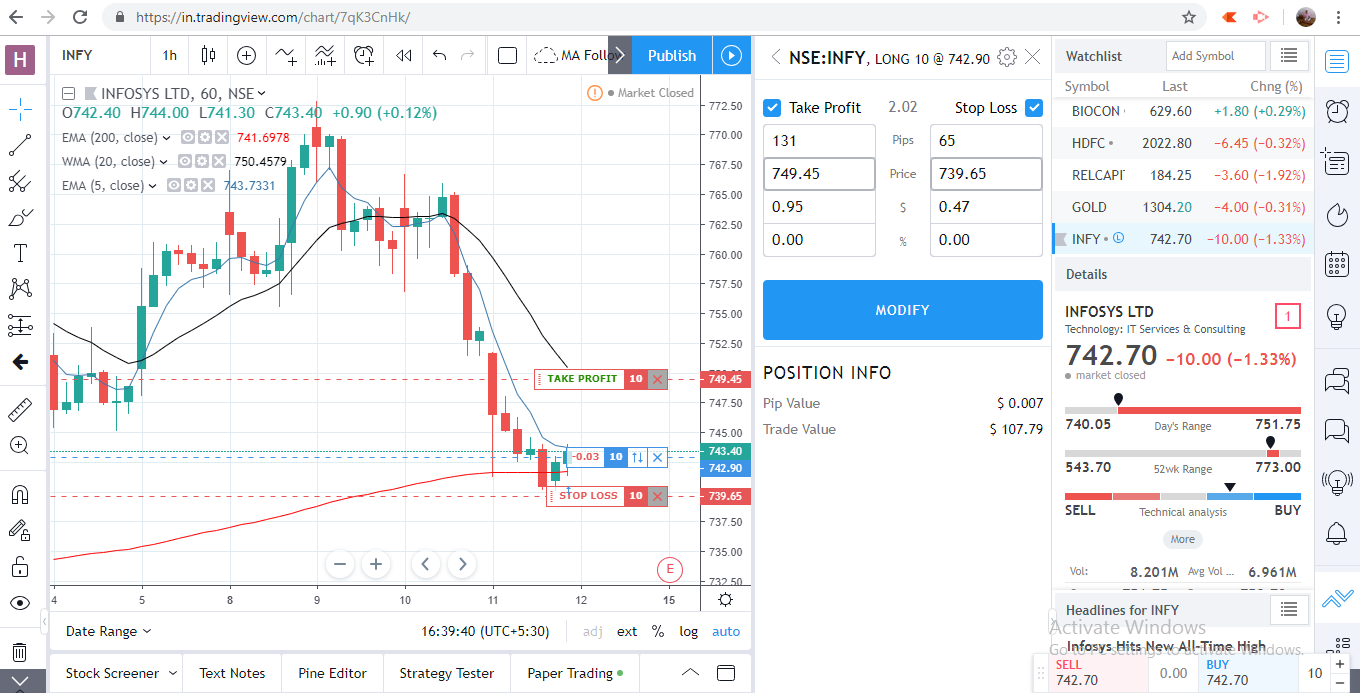Image resolution: width=1360 pixels, height=693 pixels.
Task: Open candlestick chart style selector
Action: click(208, 55)
